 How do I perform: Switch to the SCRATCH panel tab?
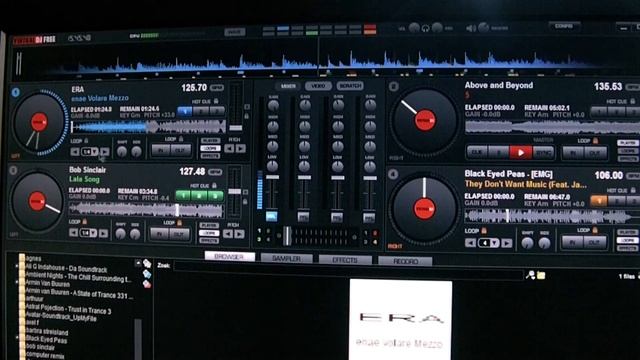pyautogui.click(x=350, y=86)
